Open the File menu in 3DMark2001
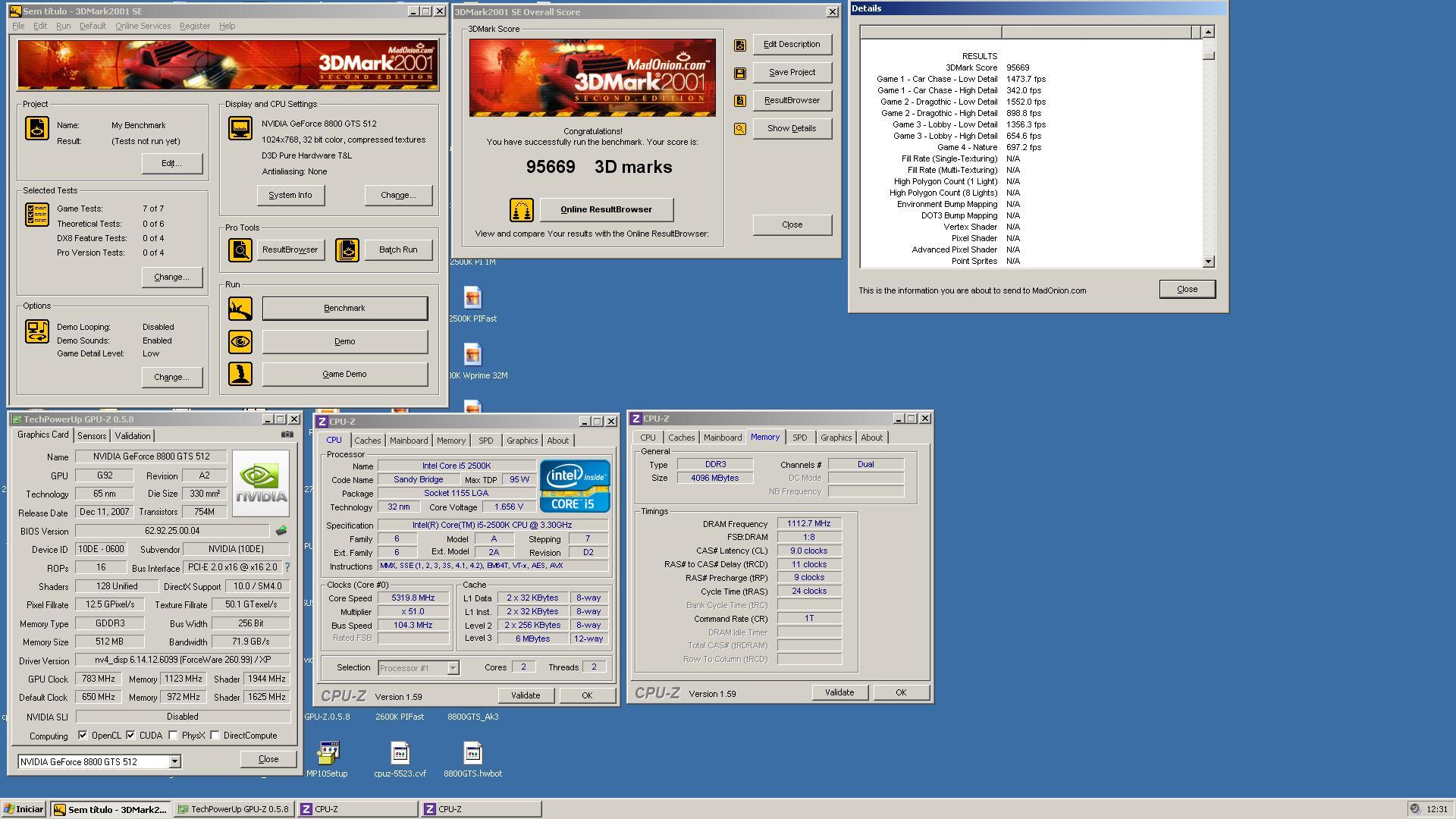The width and height of the screenshot is (1456, 819). point(18,26)
